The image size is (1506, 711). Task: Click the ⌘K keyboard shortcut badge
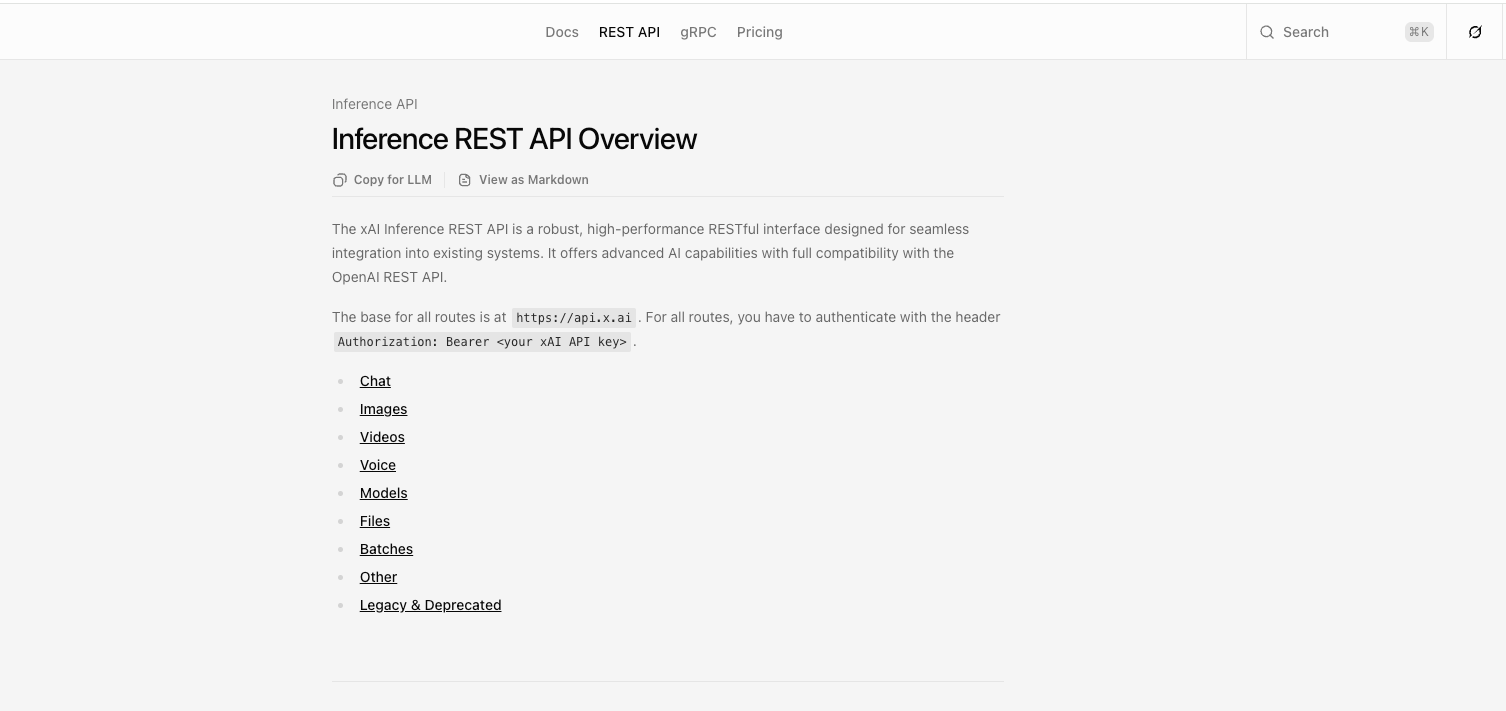1419,31
